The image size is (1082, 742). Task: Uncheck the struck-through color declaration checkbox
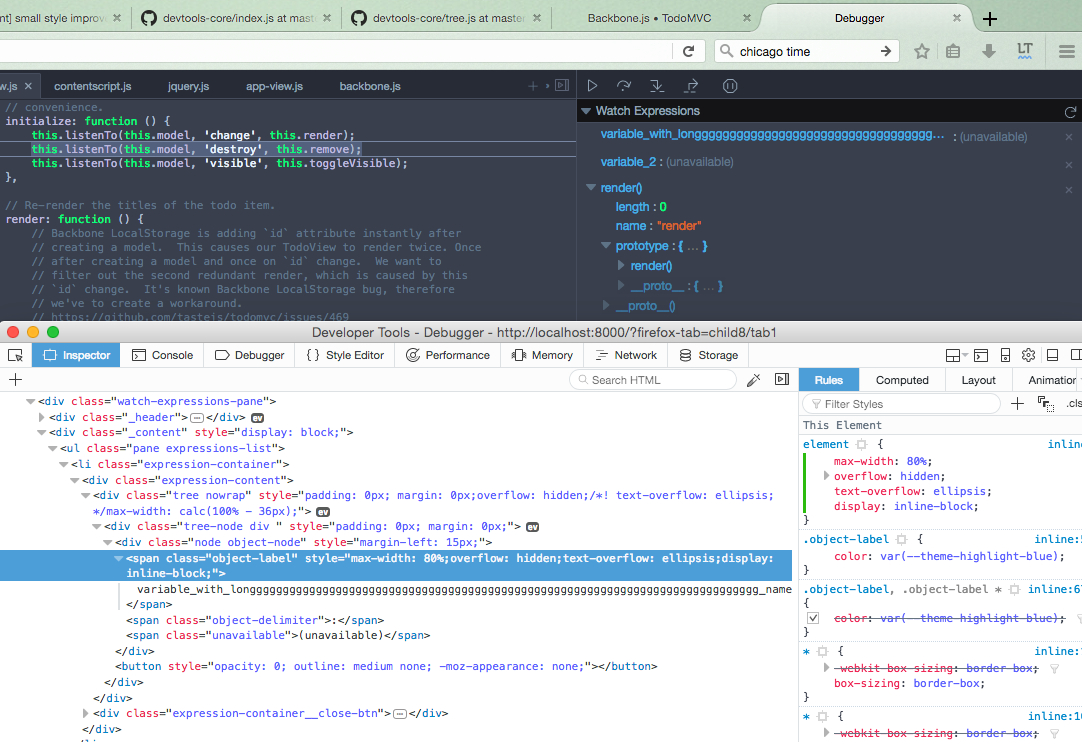[813, 618]
